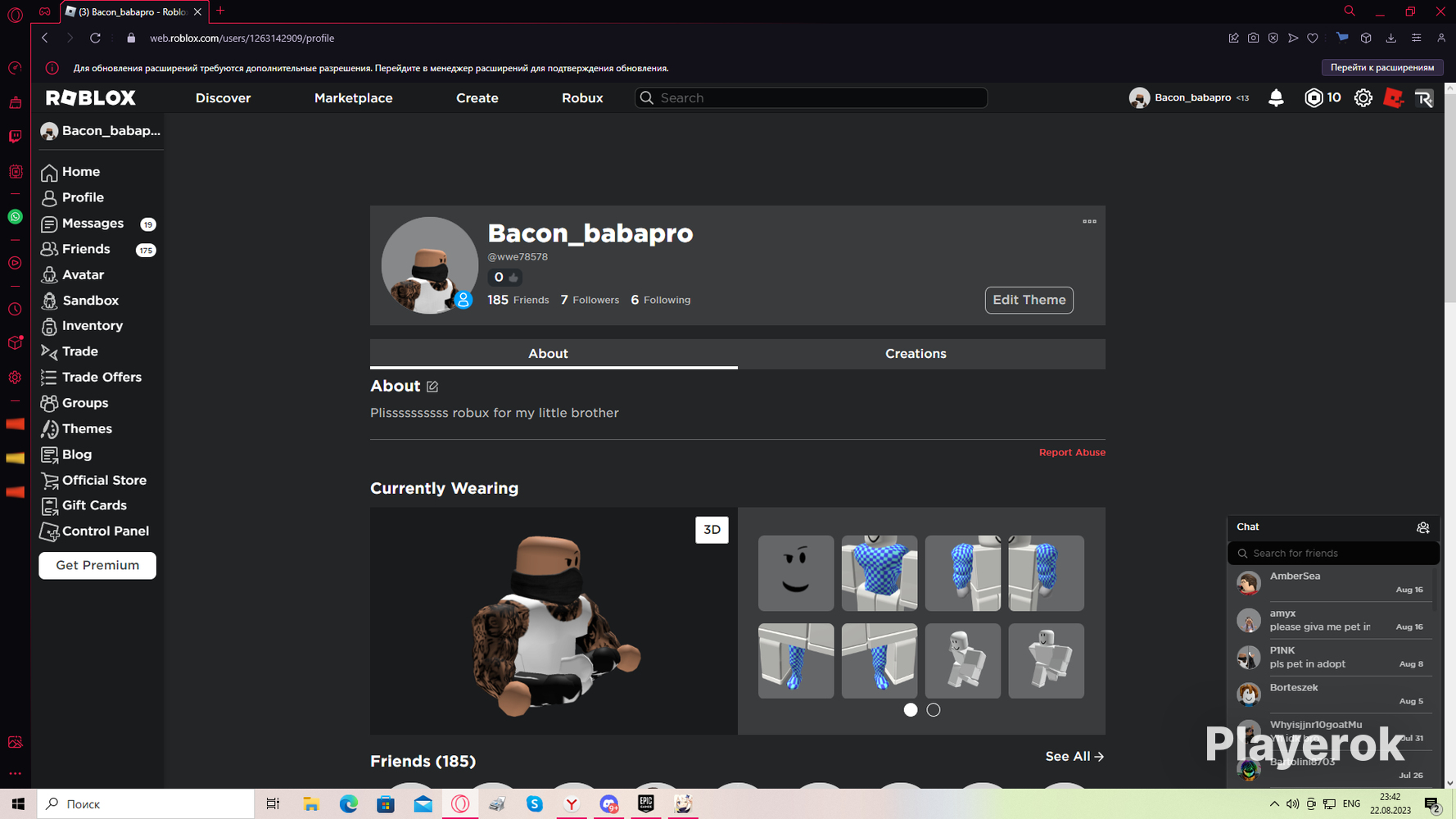The image size is (1456, 819).
Task: Click the browser address bar URL
Action: [242, 38]
